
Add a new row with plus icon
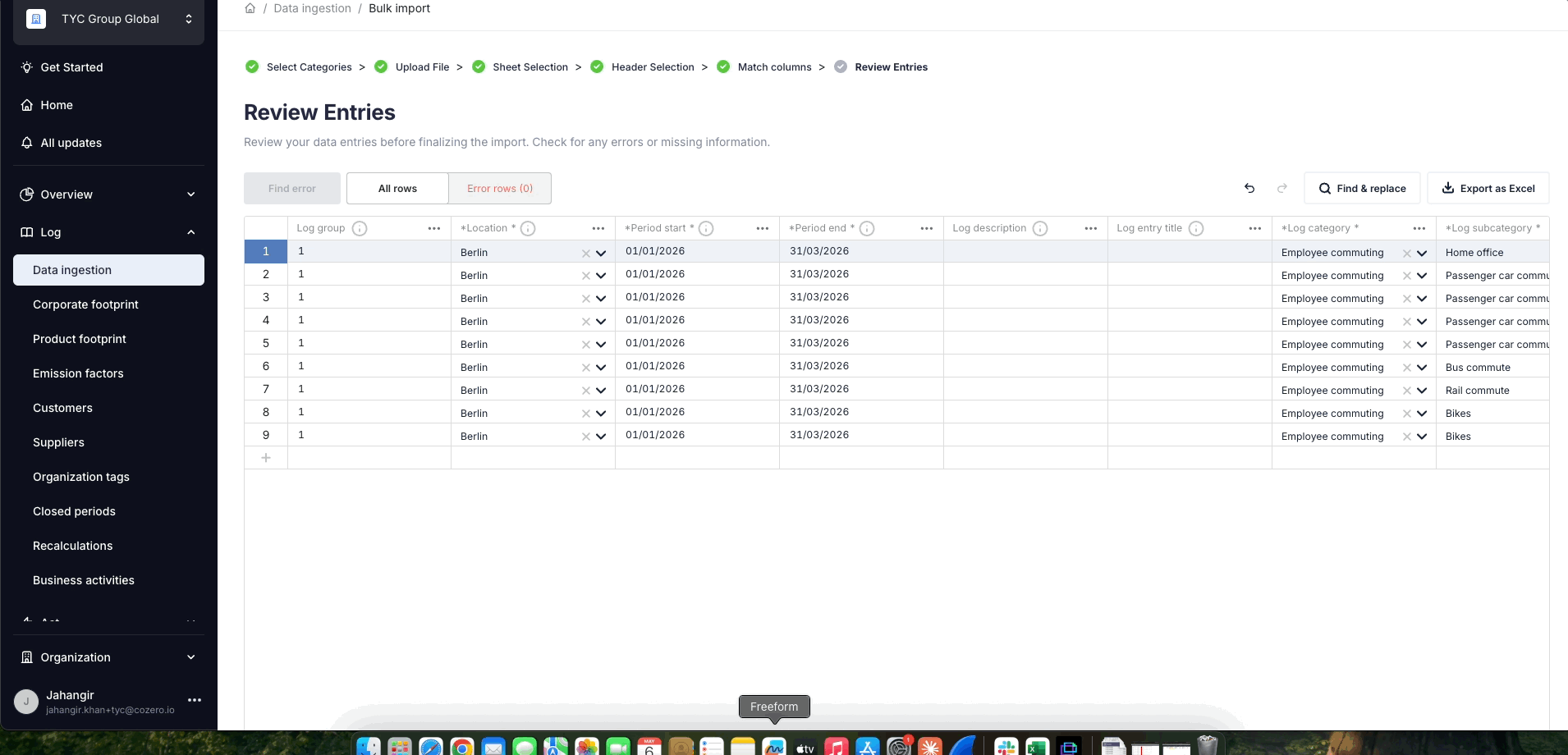point(266,458)
